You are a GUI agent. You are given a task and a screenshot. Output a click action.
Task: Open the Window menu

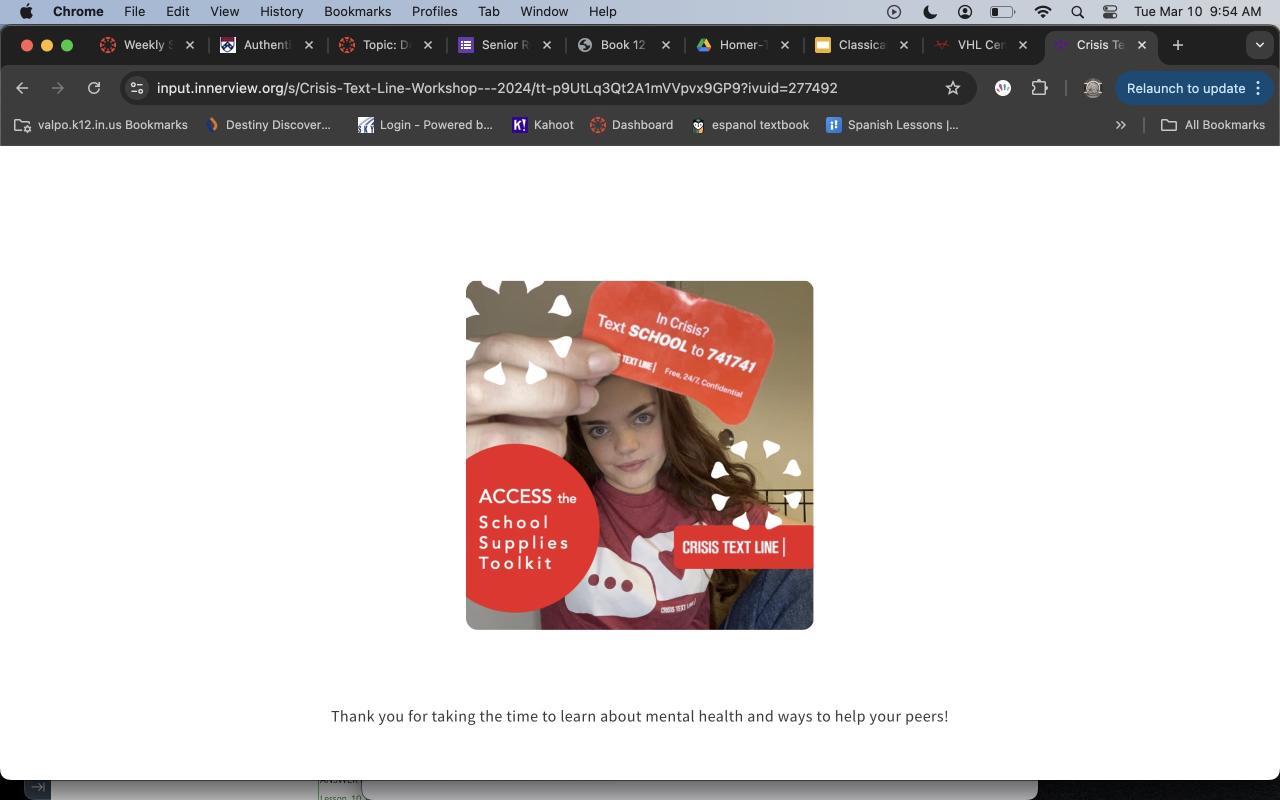544,12
